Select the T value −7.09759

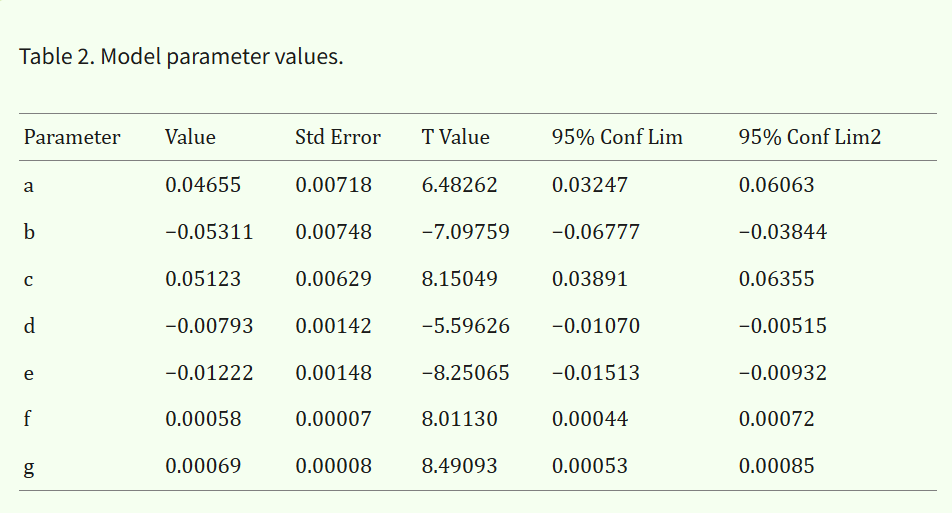(x=466, y=232)
